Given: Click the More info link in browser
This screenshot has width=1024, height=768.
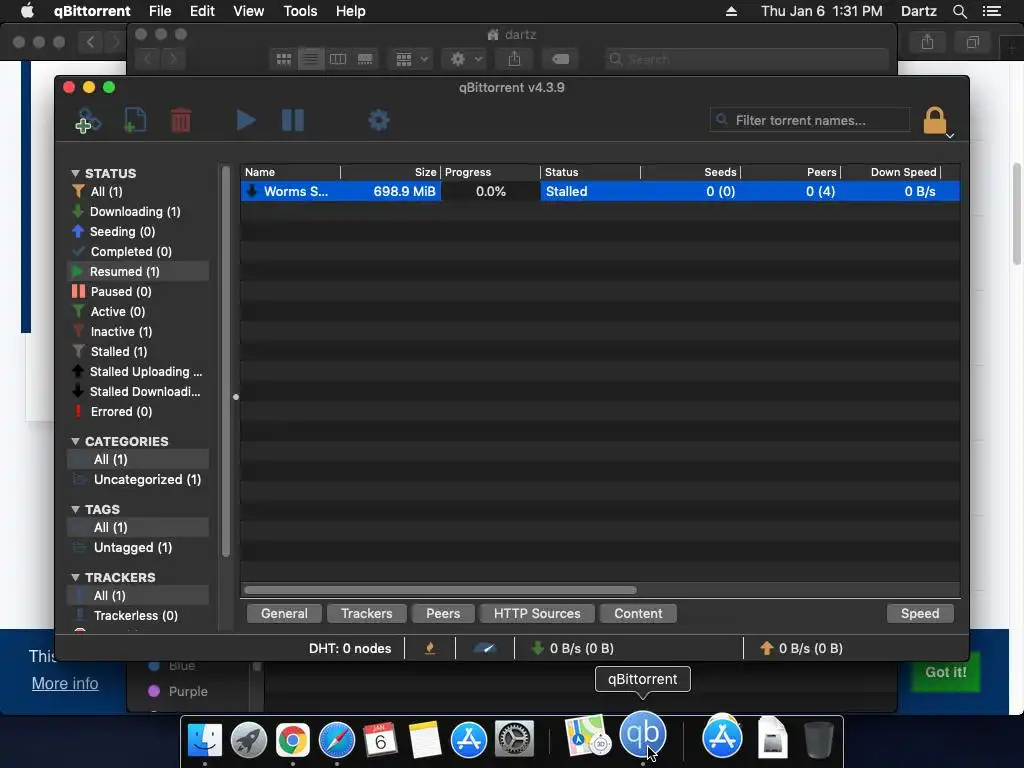Looking at the screenshot, I should tap(65, 684).
